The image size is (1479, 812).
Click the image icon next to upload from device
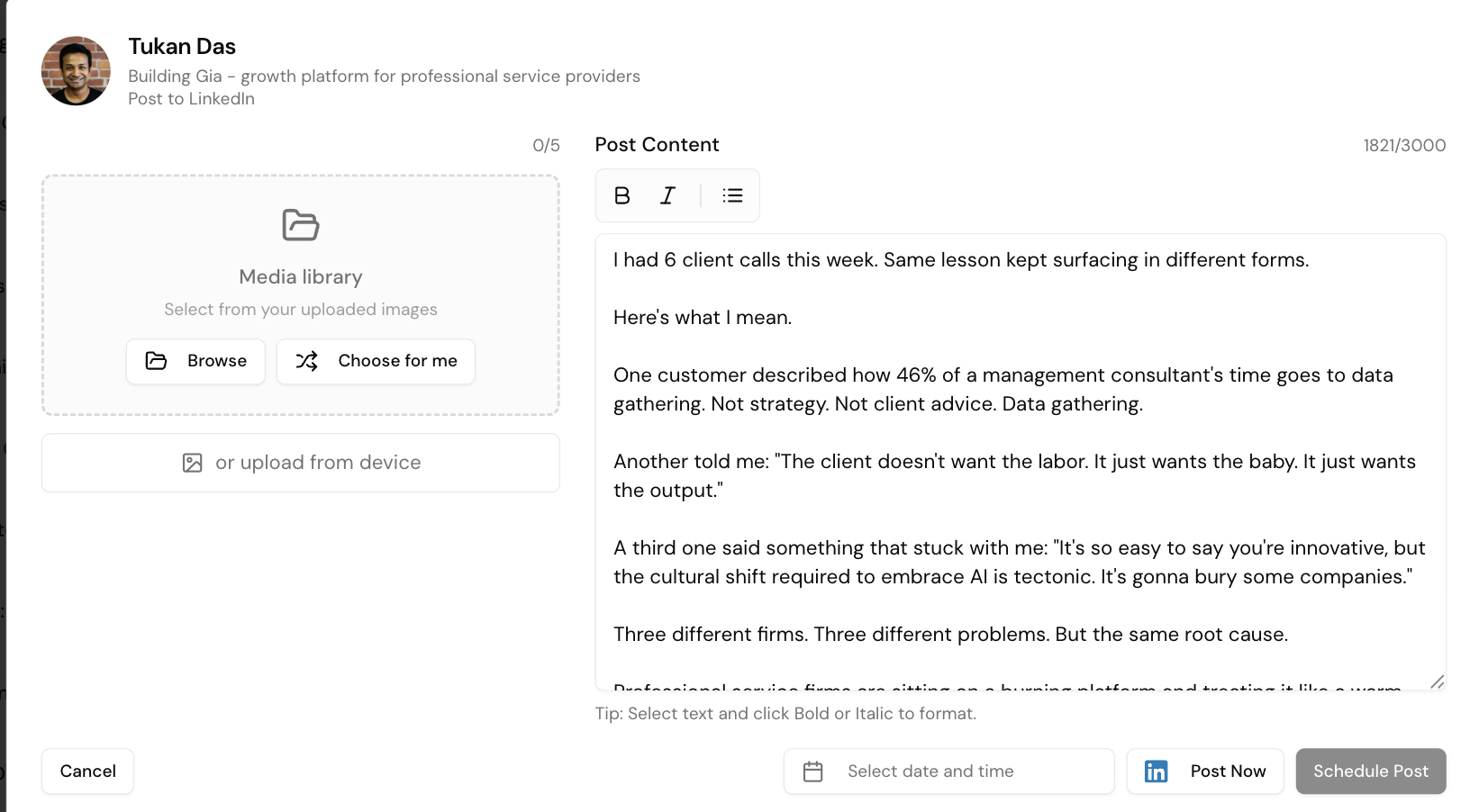[x=192, y=462]
